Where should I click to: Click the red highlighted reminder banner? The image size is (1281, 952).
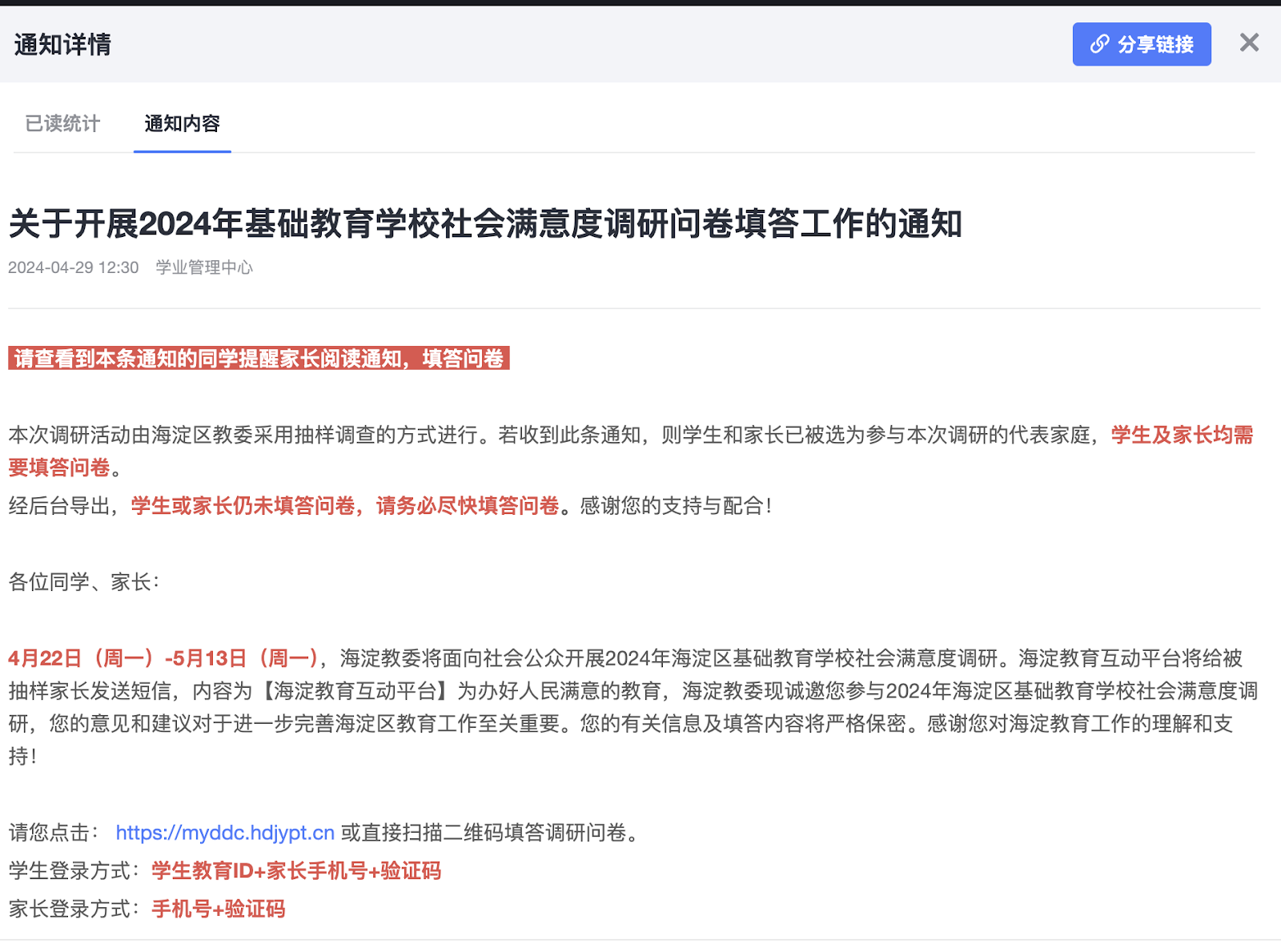click(259, 359)
